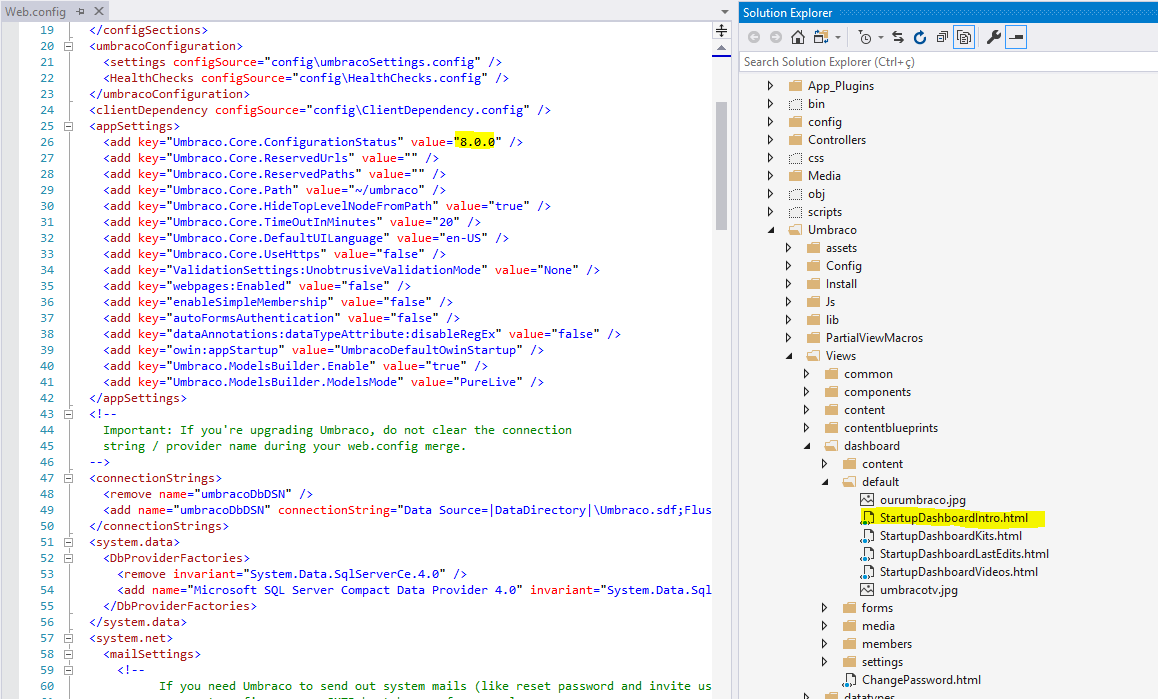Open the editor tab list dropdown arrow
Screen dimensions: 1158x699
tap(724, 12)
